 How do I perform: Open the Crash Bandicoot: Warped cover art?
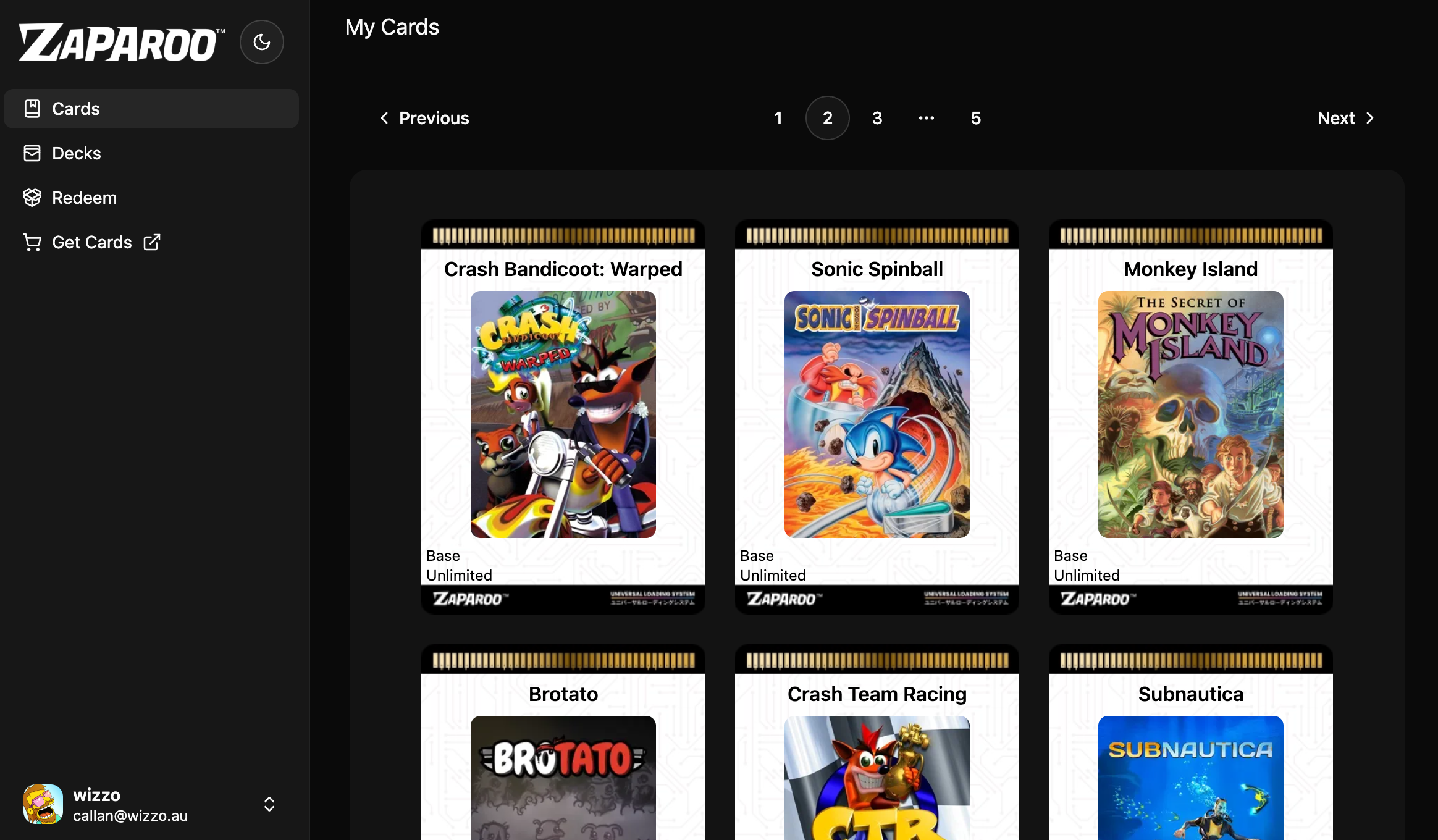click(x=563, y=414)
